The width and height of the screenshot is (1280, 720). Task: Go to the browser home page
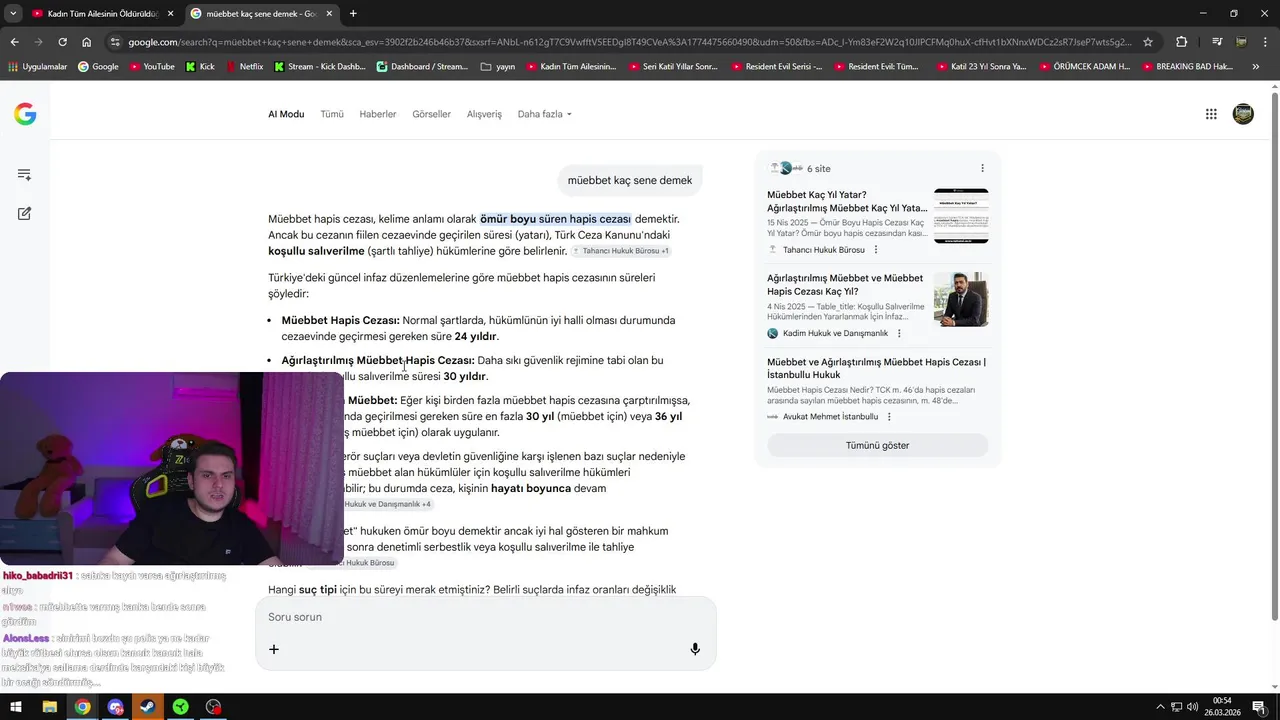pos(87,42)
